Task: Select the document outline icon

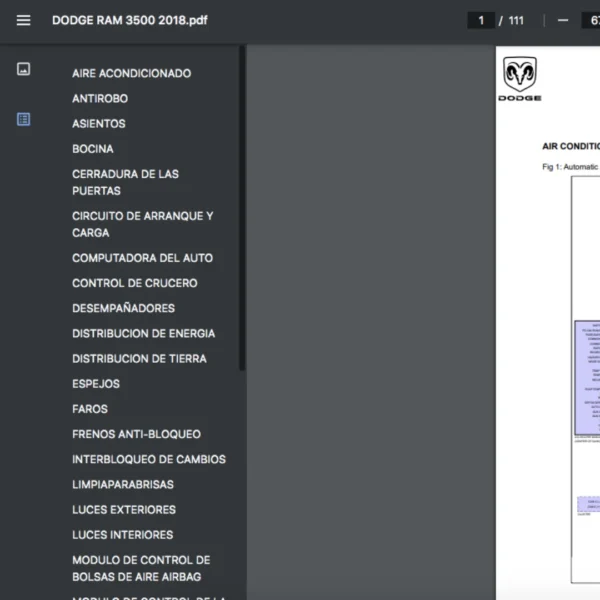Action: click(23, 119)
